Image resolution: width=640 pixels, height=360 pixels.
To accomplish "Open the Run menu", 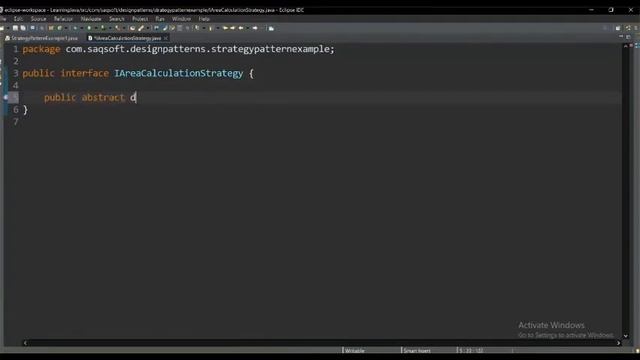I will coord(160,19).
